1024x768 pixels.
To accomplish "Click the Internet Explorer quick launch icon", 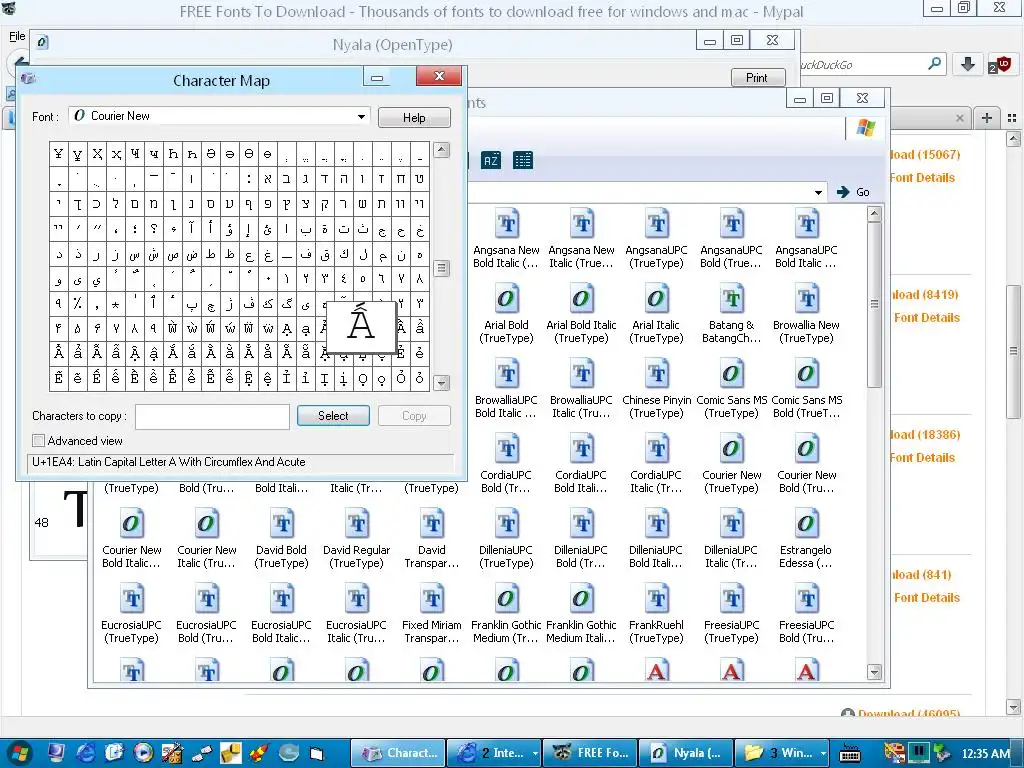I will 86,753.
